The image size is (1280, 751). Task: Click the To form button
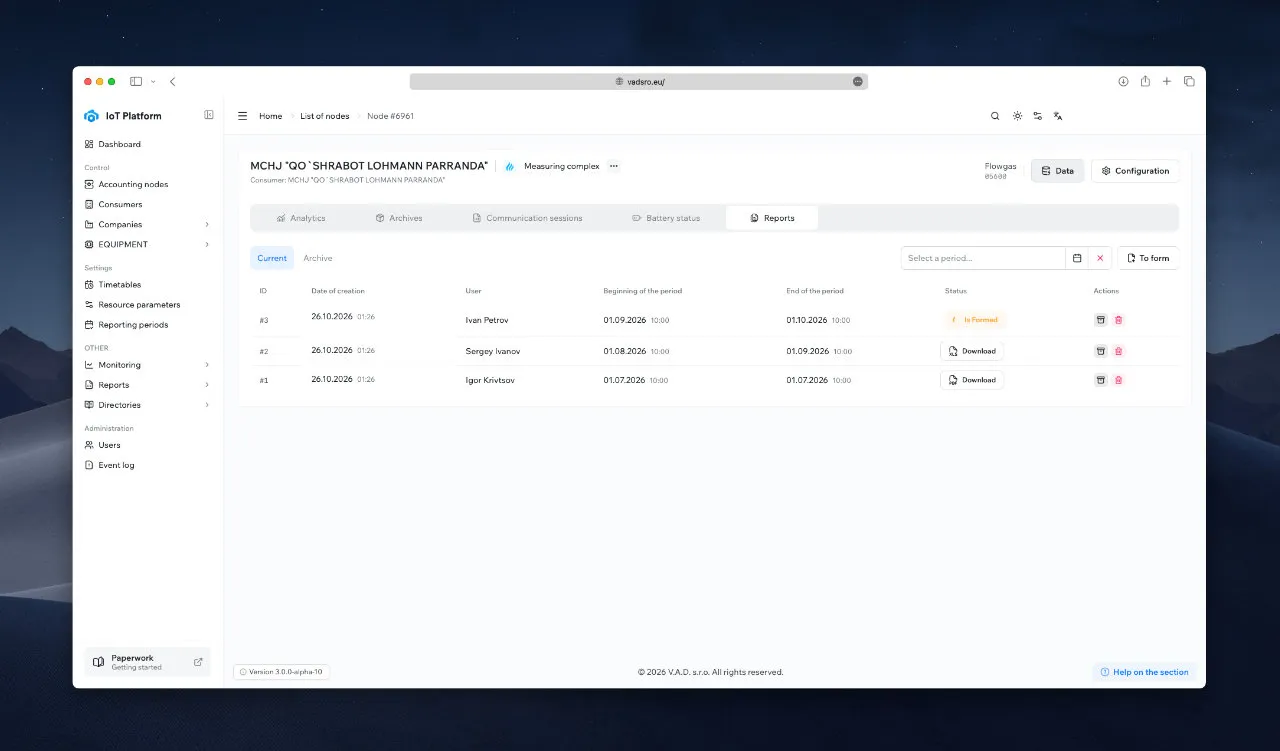pyautogui.click(x=1148, y=258)
